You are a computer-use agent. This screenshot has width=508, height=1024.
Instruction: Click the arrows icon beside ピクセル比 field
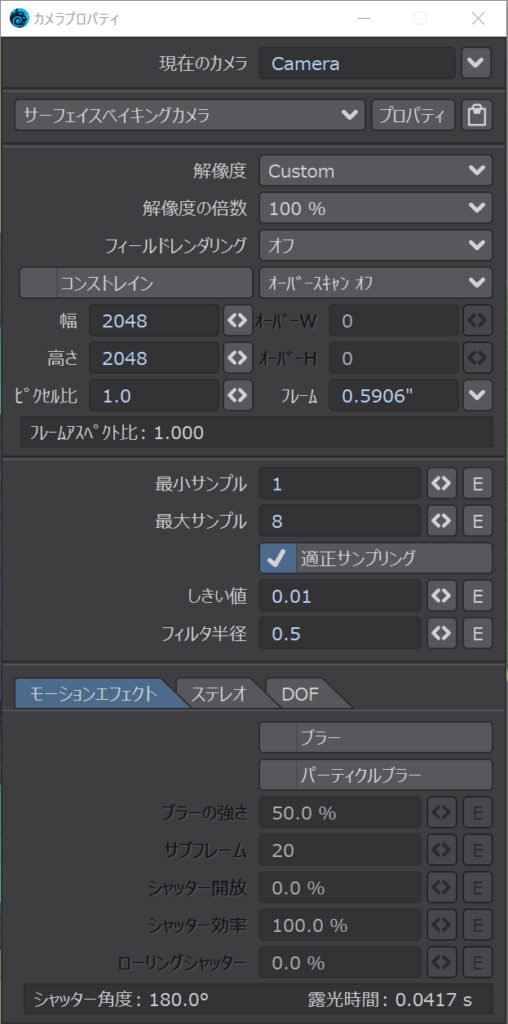[x=238, y=395]
